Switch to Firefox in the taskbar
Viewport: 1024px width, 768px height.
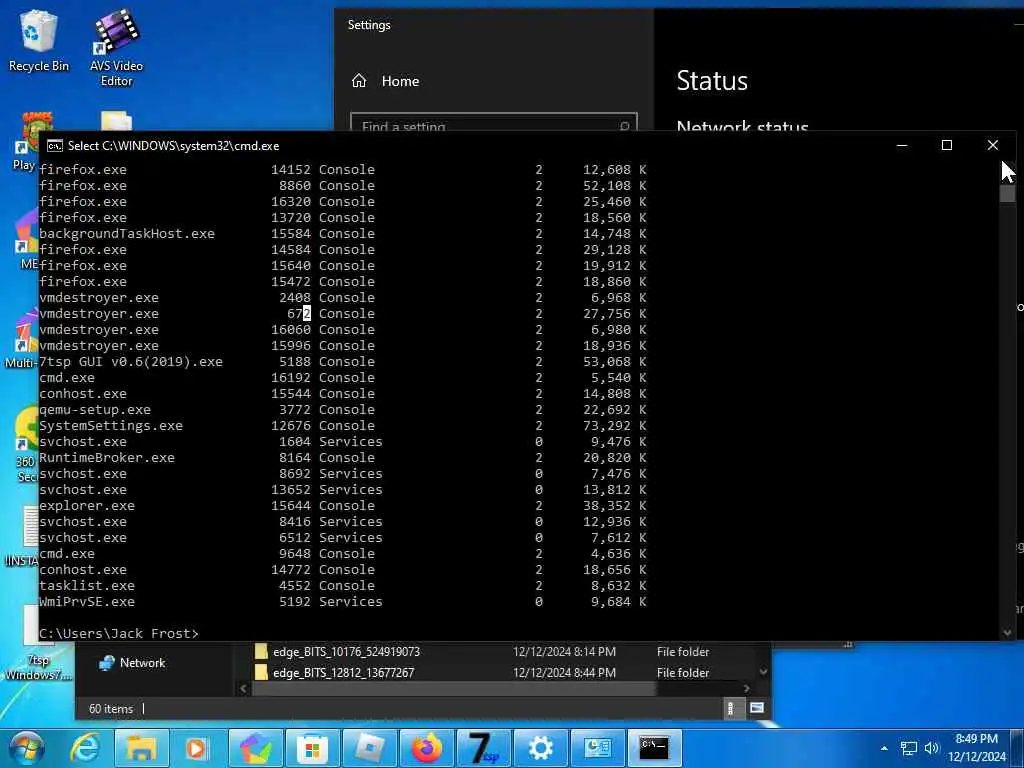426,748
